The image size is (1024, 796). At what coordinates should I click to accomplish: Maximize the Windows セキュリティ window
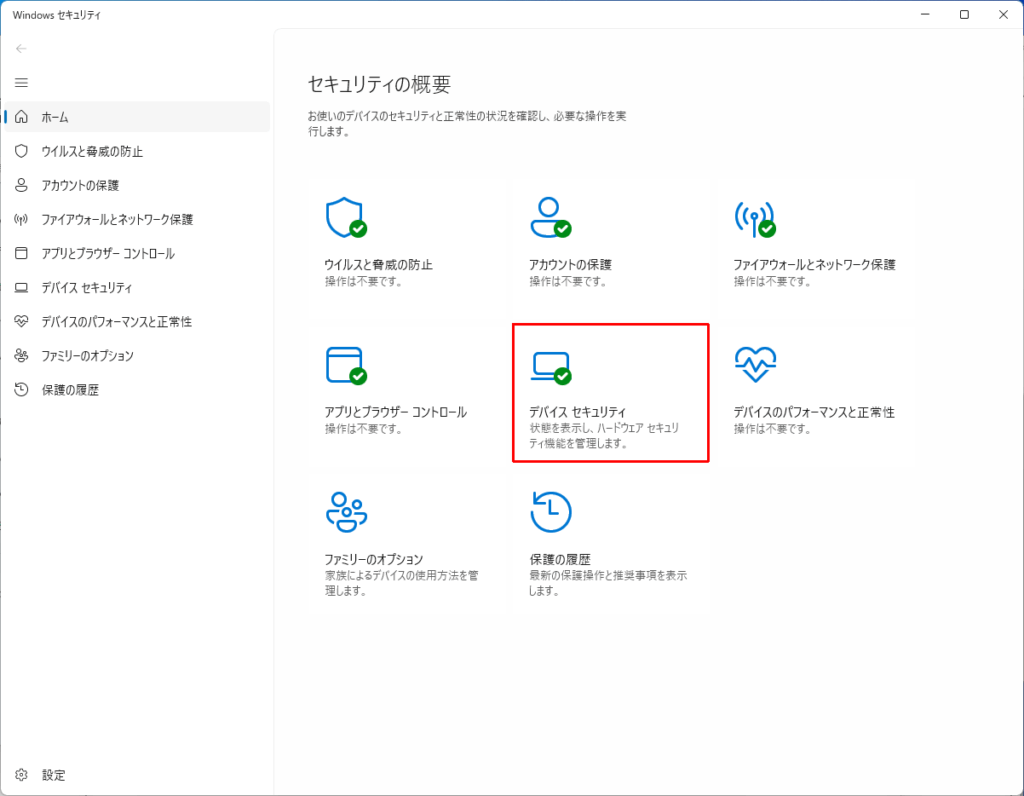[964, 14]
